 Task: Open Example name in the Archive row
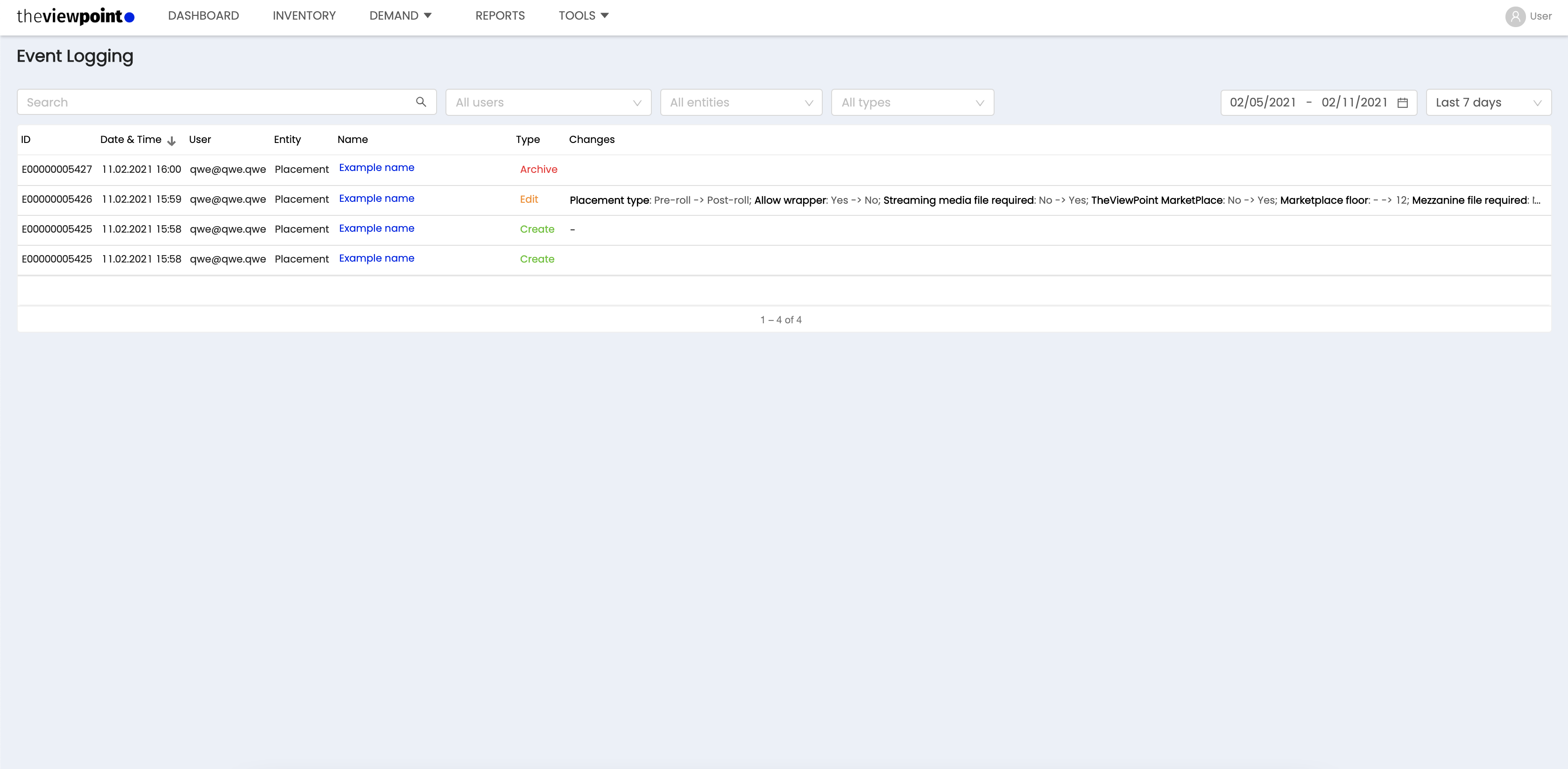(x=376, y=167)
